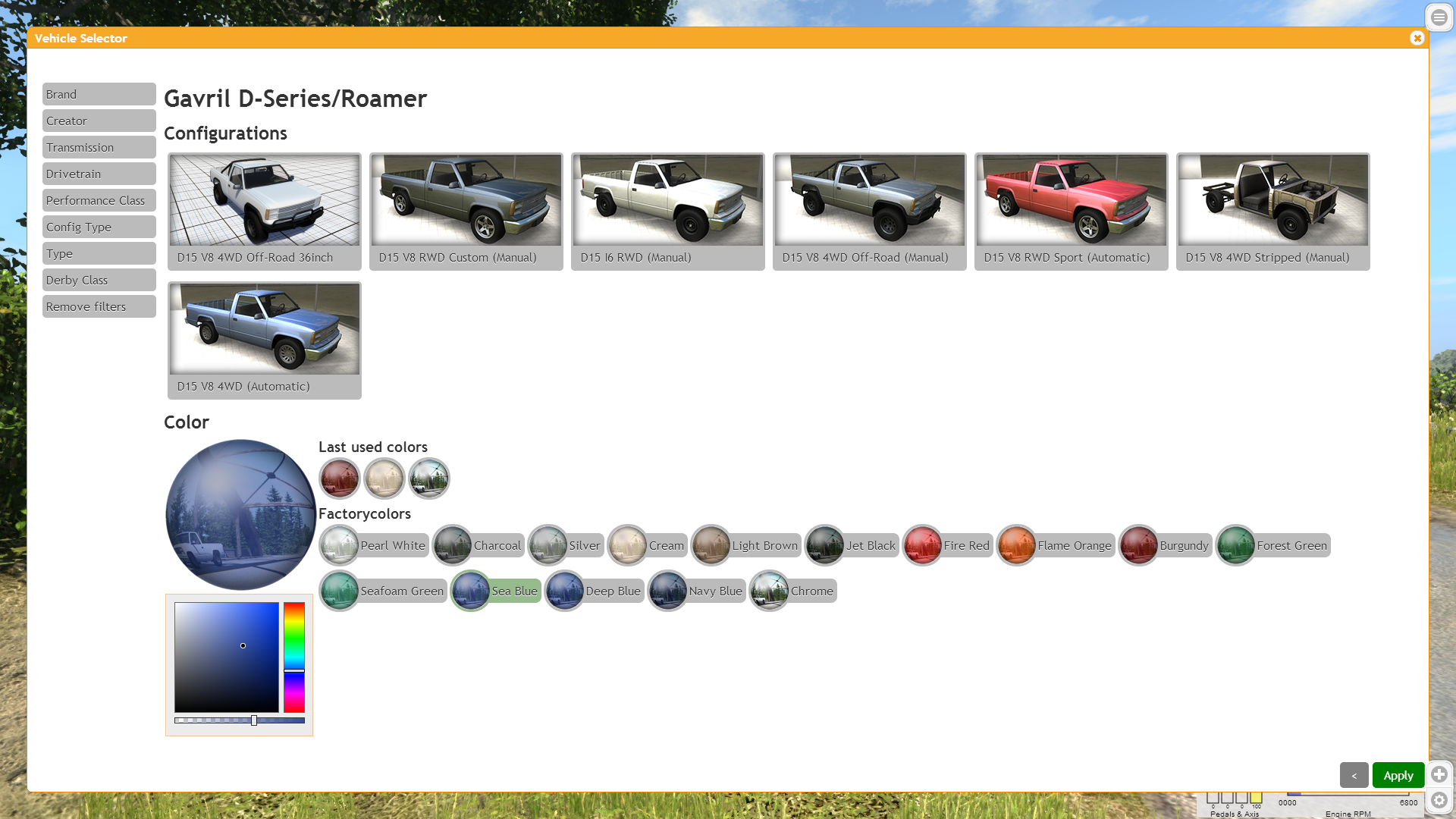1456x819 pixels.
Task: Choose Cream factory color
Action: point(648,545)
